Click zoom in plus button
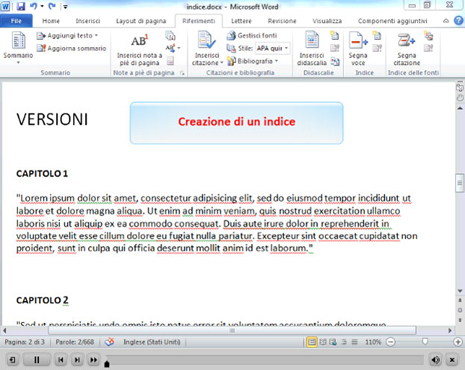This screenshot has height=370, width=465. click(458, 342)
